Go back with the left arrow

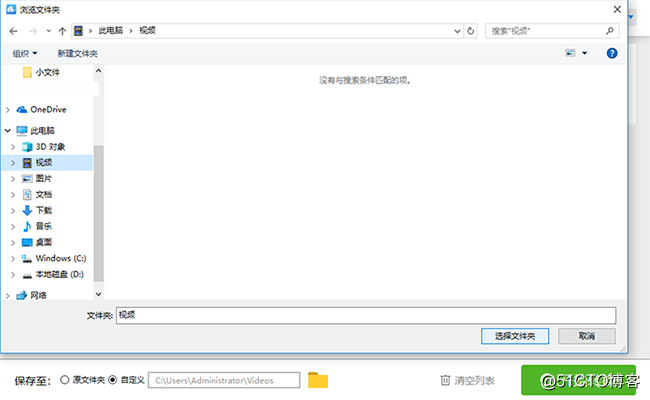point(13,31)
